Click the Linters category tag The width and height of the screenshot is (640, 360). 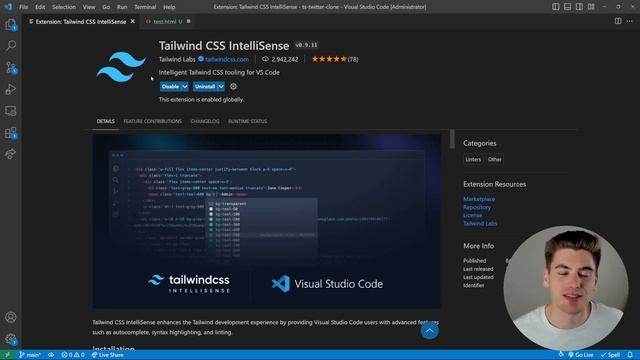point(473,160)
